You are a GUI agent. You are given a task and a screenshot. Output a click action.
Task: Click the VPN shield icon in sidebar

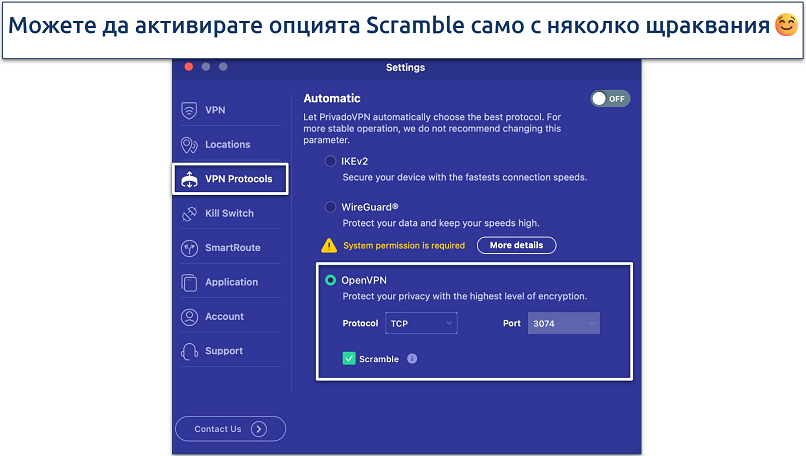188,110
